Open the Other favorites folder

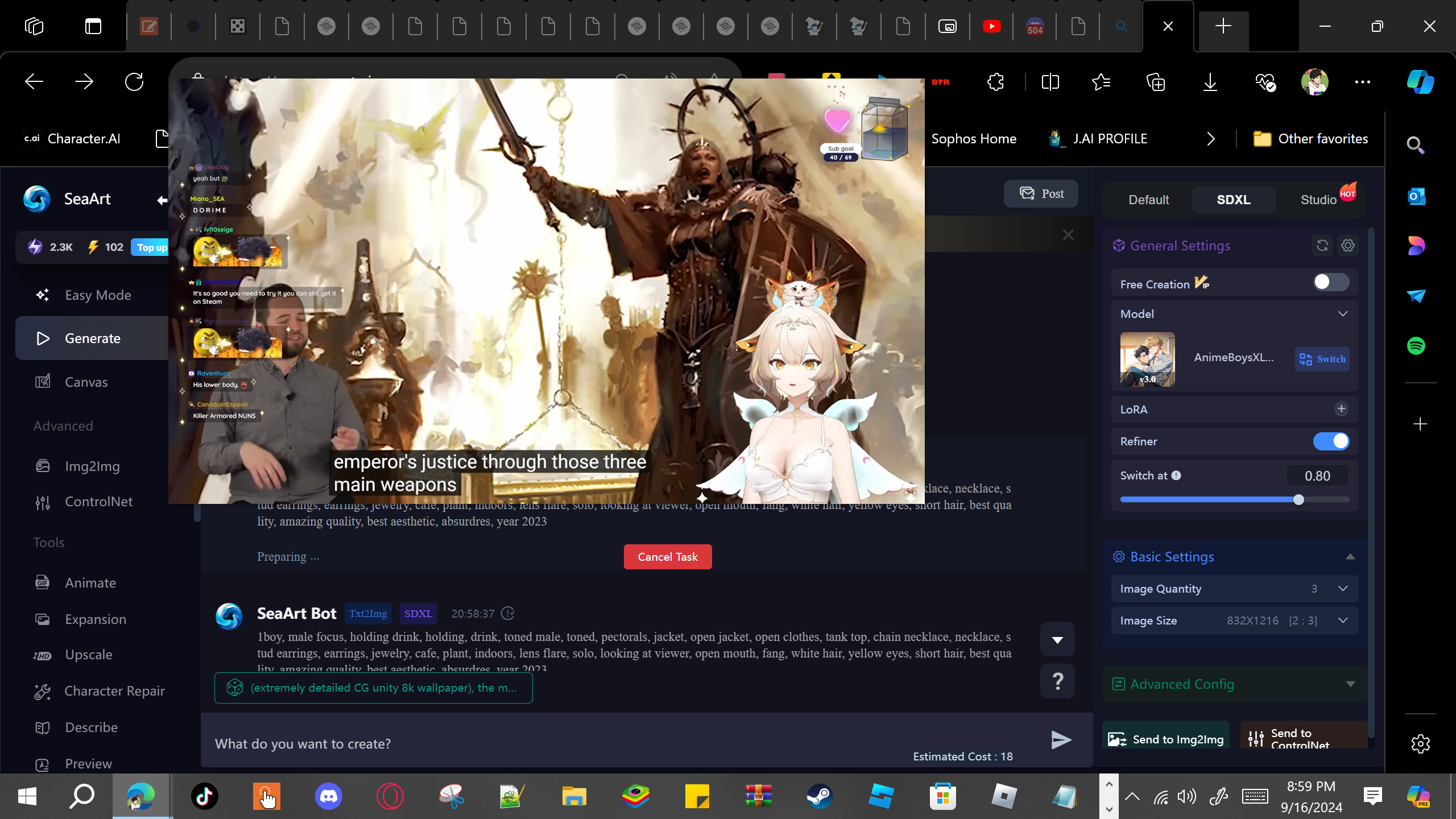tap(1311, 139)
